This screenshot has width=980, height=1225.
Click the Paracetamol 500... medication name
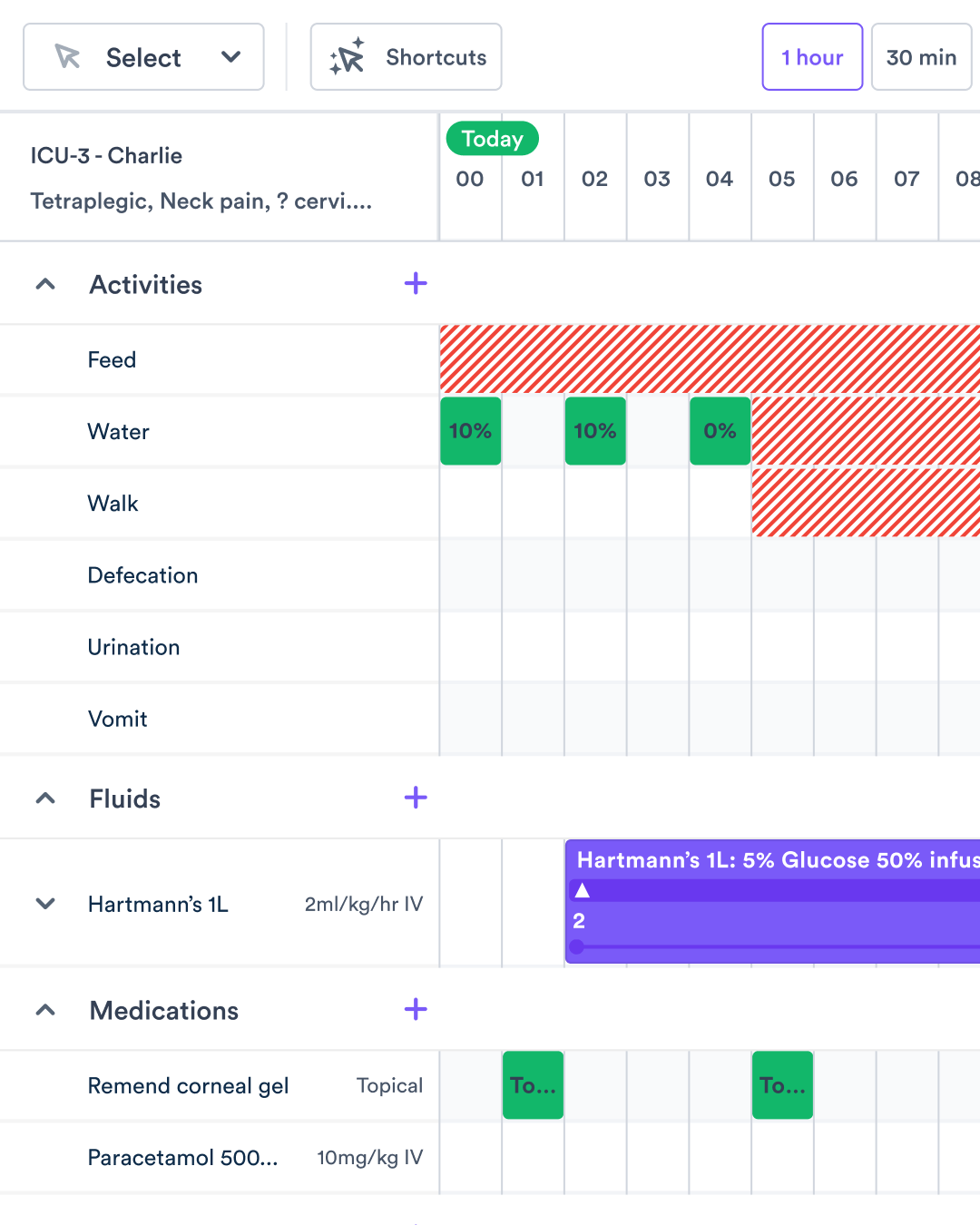[x=182, y=1158]
